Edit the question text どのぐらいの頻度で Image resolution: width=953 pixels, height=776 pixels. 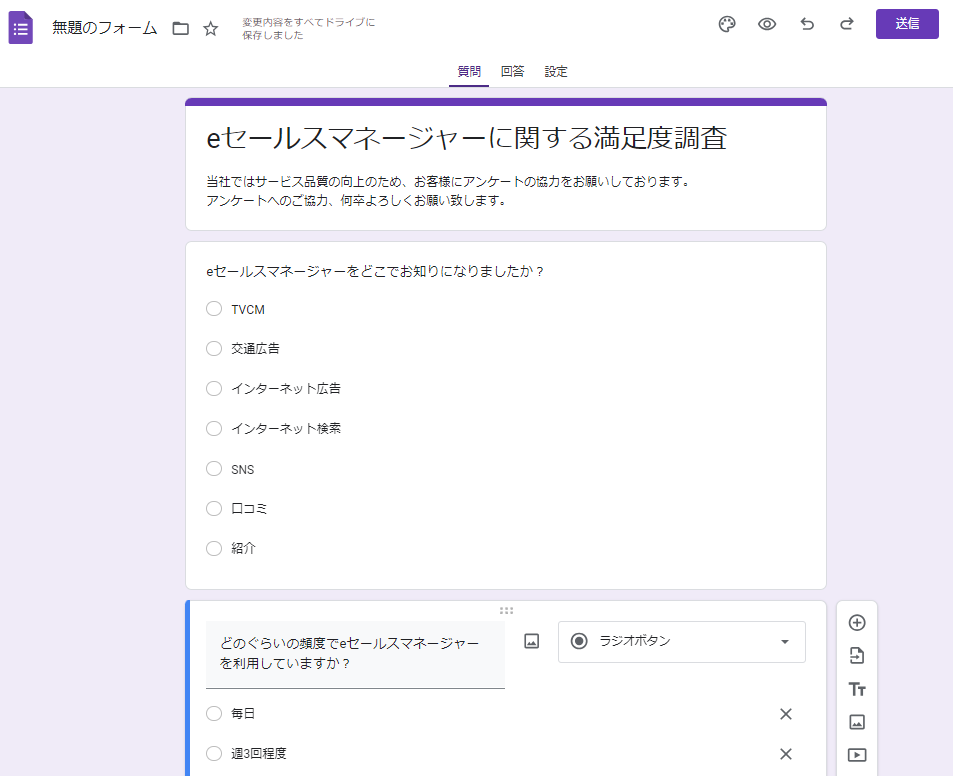point(355,654)
